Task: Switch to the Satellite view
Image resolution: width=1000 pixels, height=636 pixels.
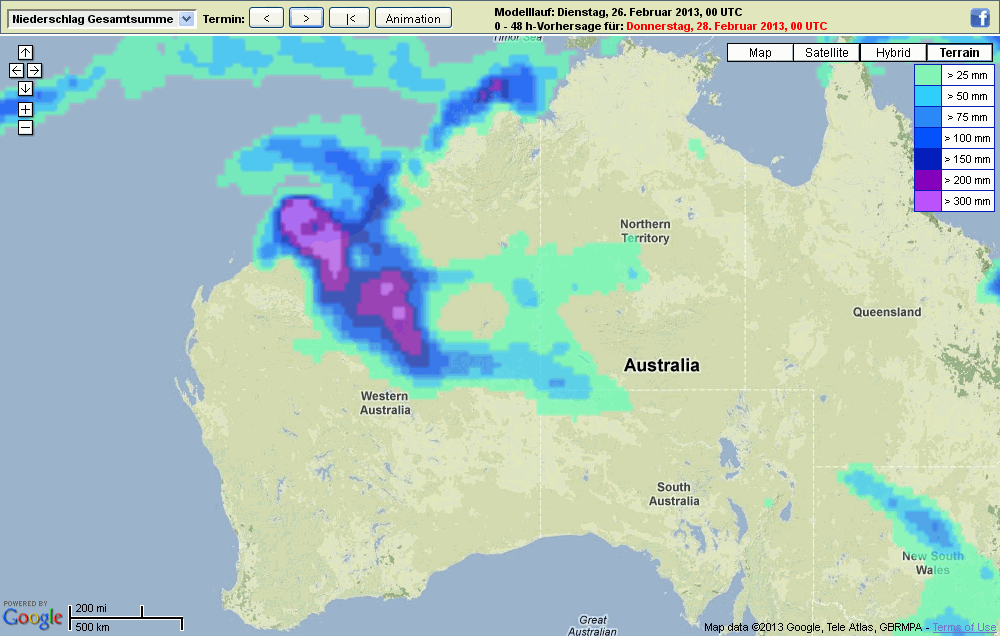Action: pyautogui.click(x=826, y=53)
